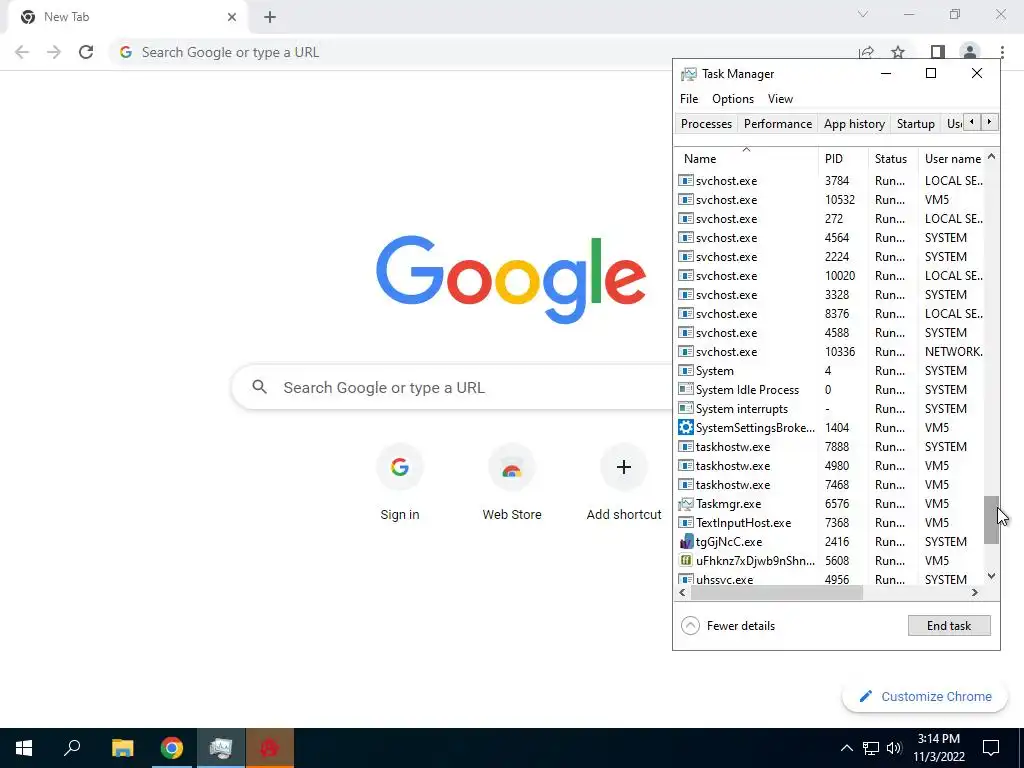Viewport: 1024px width, 768px height.
Task: Click the process list horizontal scrollbar thumb
Action: pos(776,593)
